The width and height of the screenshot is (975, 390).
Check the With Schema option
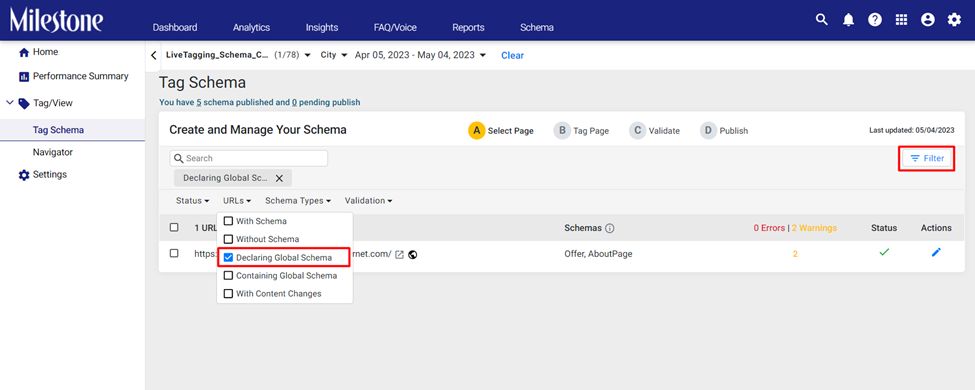(x=228, y=221)
